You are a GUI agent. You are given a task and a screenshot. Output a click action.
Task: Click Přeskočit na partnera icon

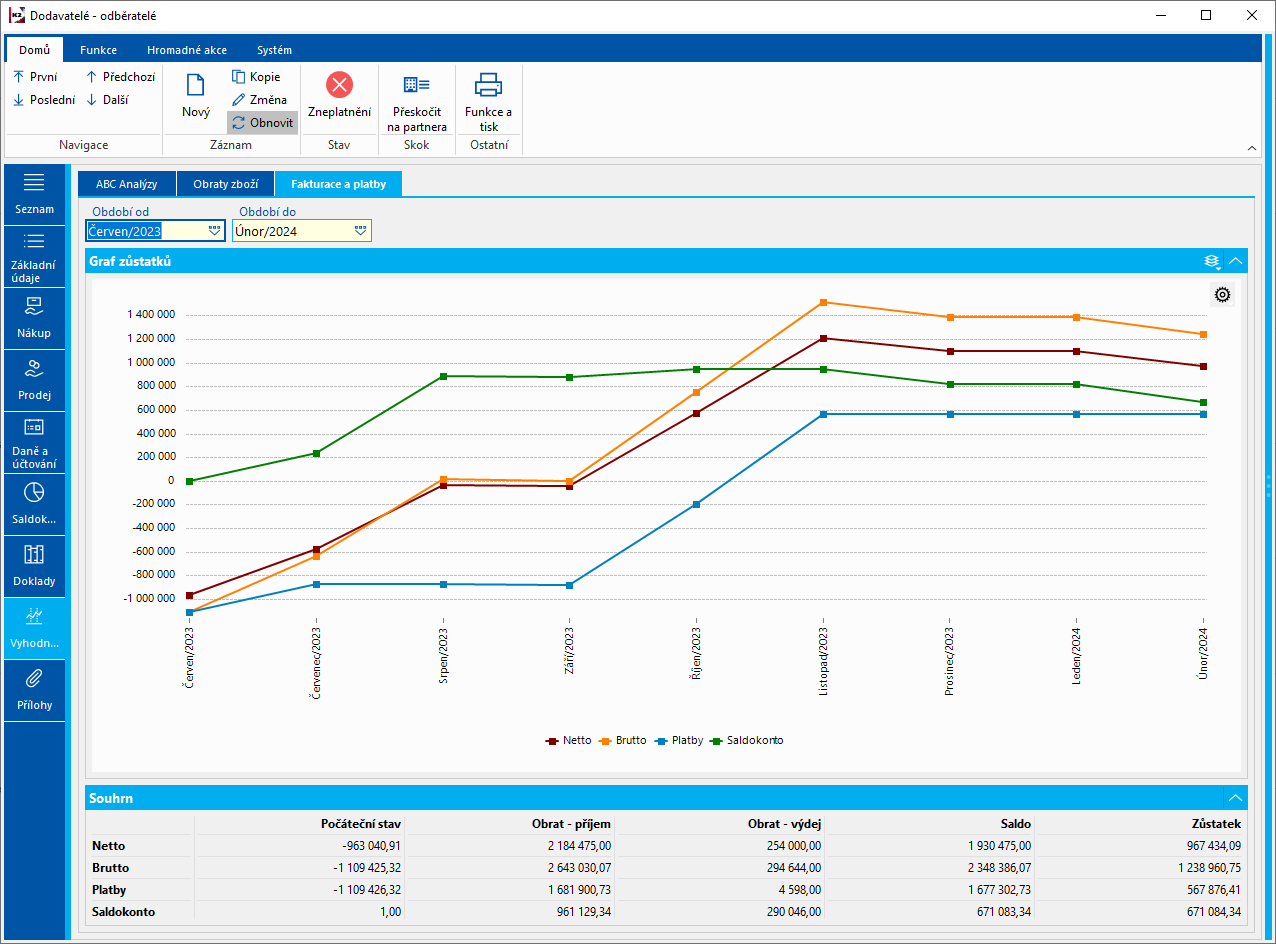coord(416,86)
